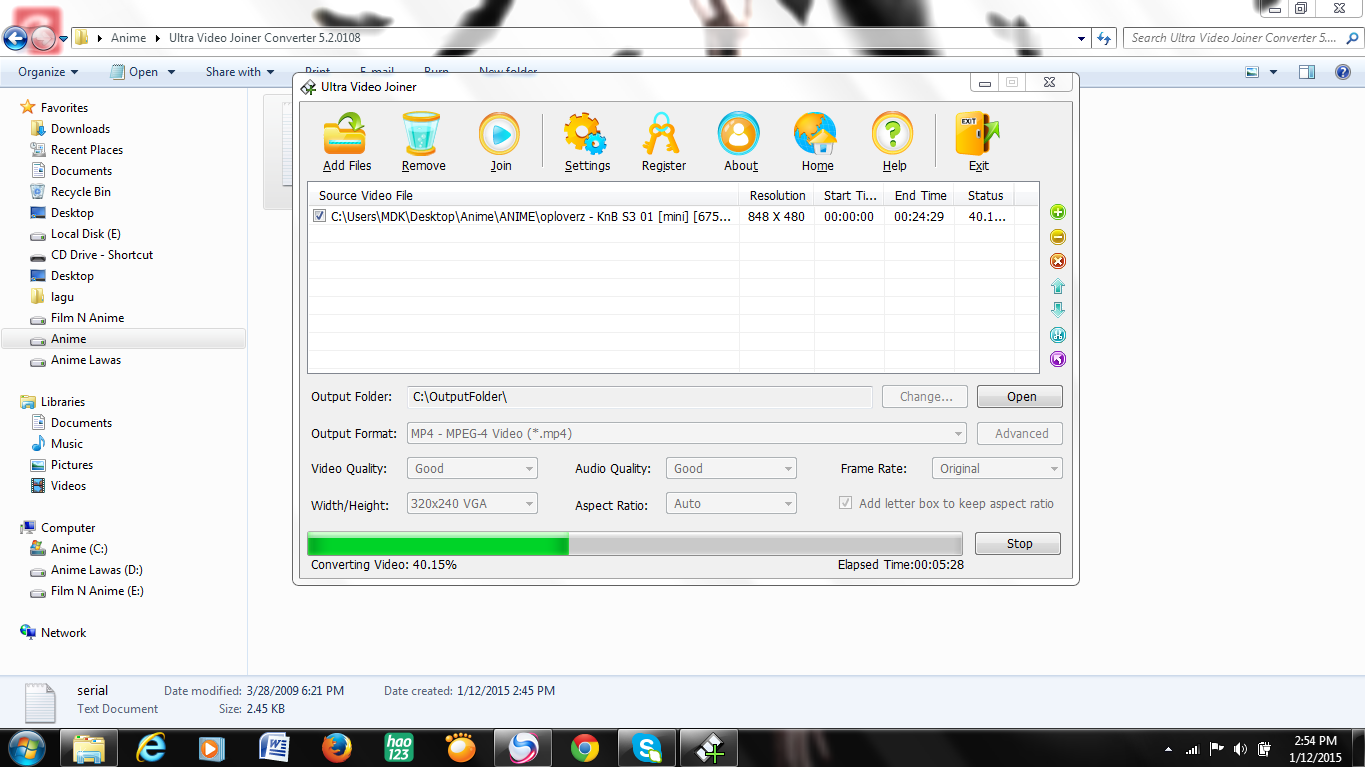This screenshot has width=1365, height=767.
Task: Open Explorer Organize dropdown menu
Action: coord(48,72)
